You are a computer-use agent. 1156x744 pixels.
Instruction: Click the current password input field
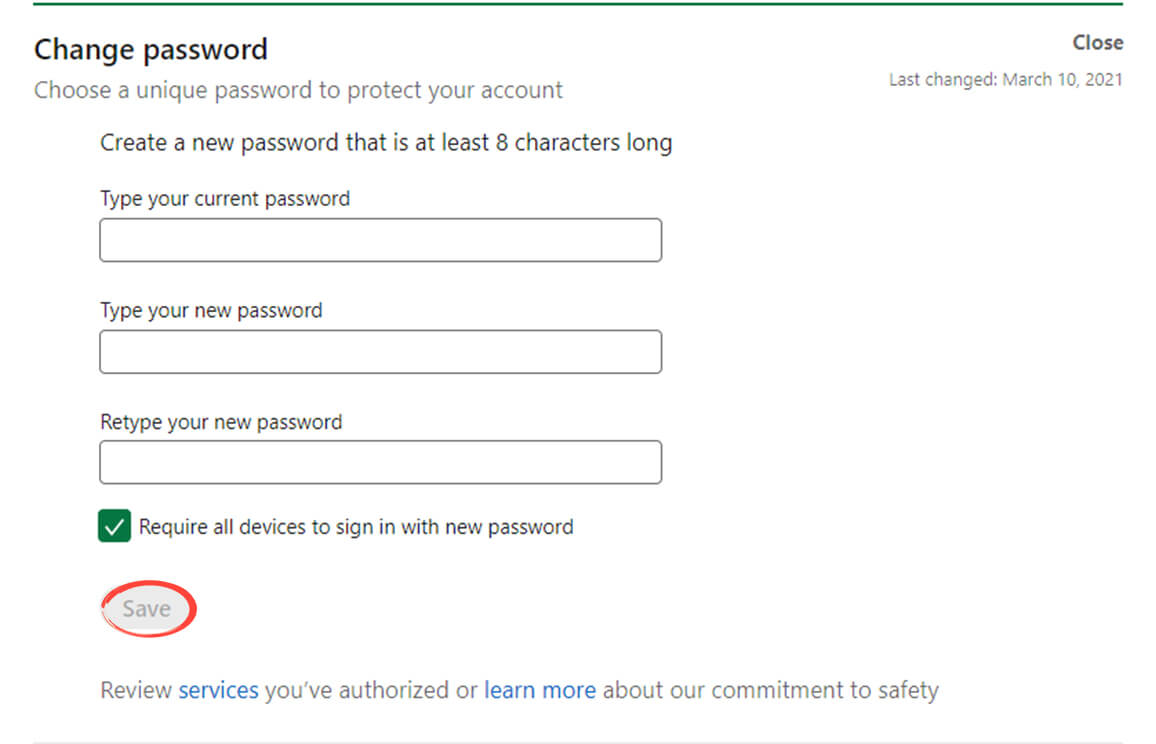[380, 239]
